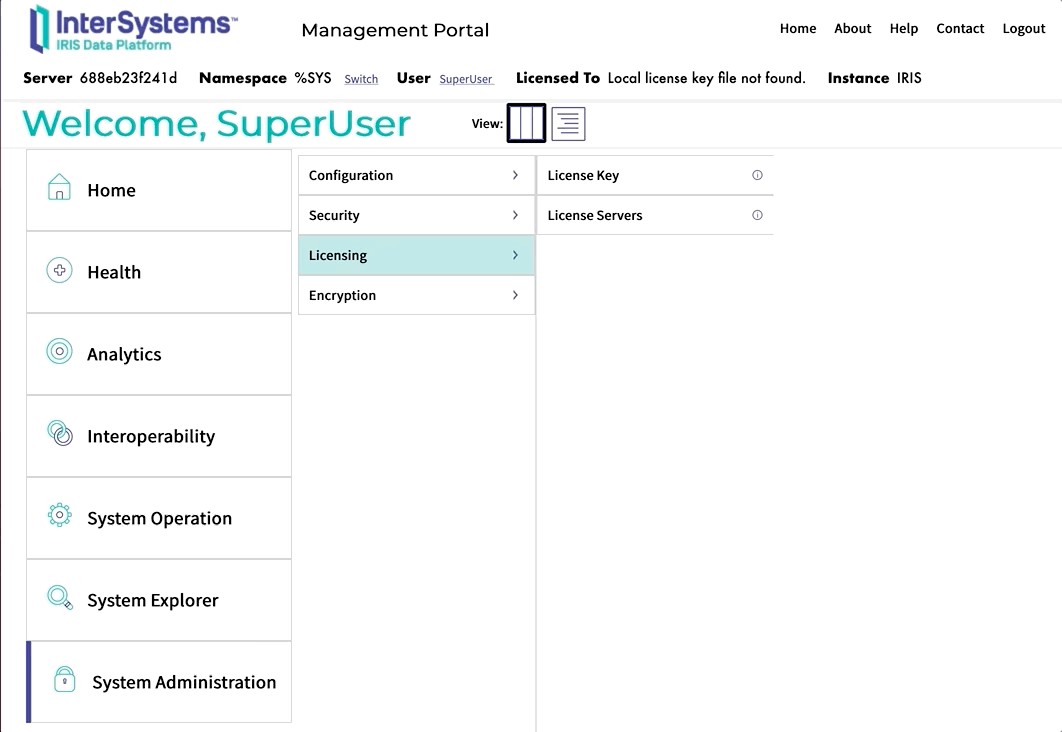
Task: Expand the Encryption submenu
Action: [515, 295]
